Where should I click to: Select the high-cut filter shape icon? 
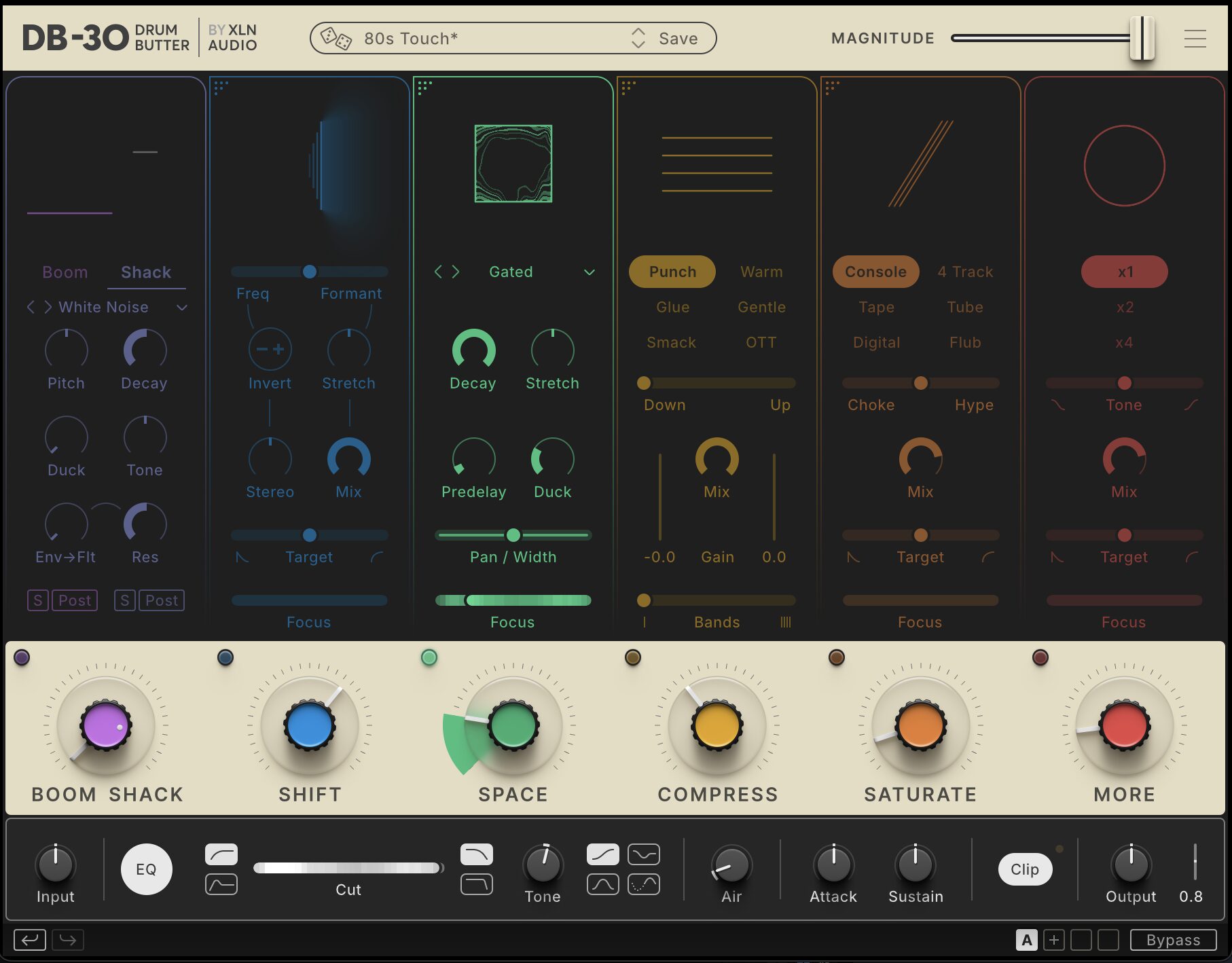coord(477,854)
